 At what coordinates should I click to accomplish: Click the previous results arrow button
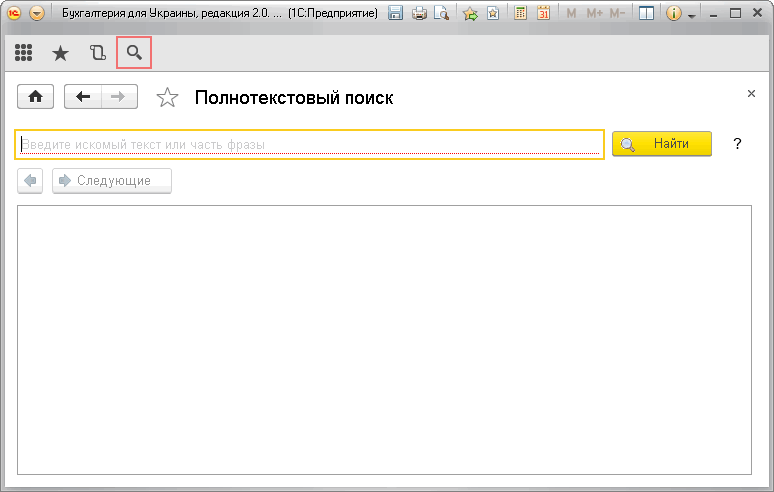click(x=31, y=181)
